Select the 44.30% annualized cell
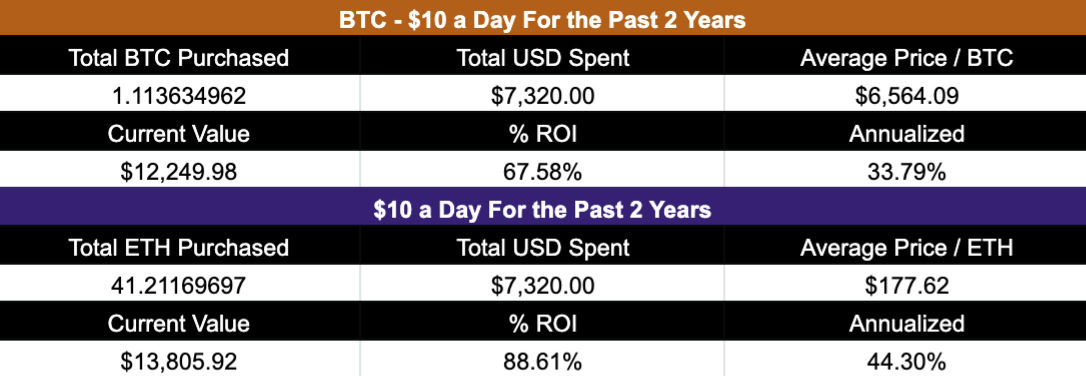Screen dimensions: 1086x376 (906, 359)
